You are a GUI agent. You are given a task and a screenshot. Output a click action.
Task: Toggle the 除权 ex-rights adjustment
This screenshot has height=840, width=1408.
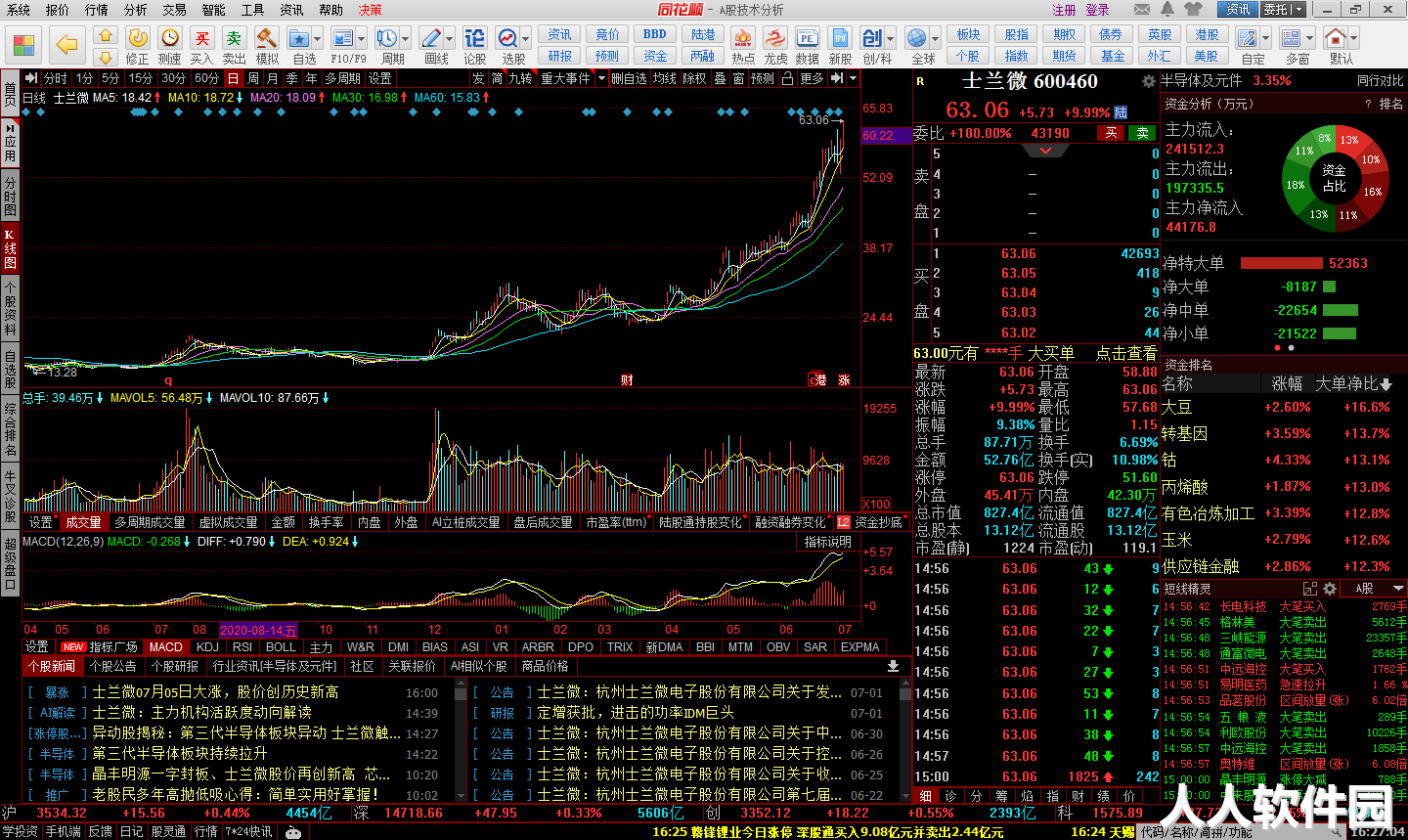pyautogui.click(x=694, y=78)
